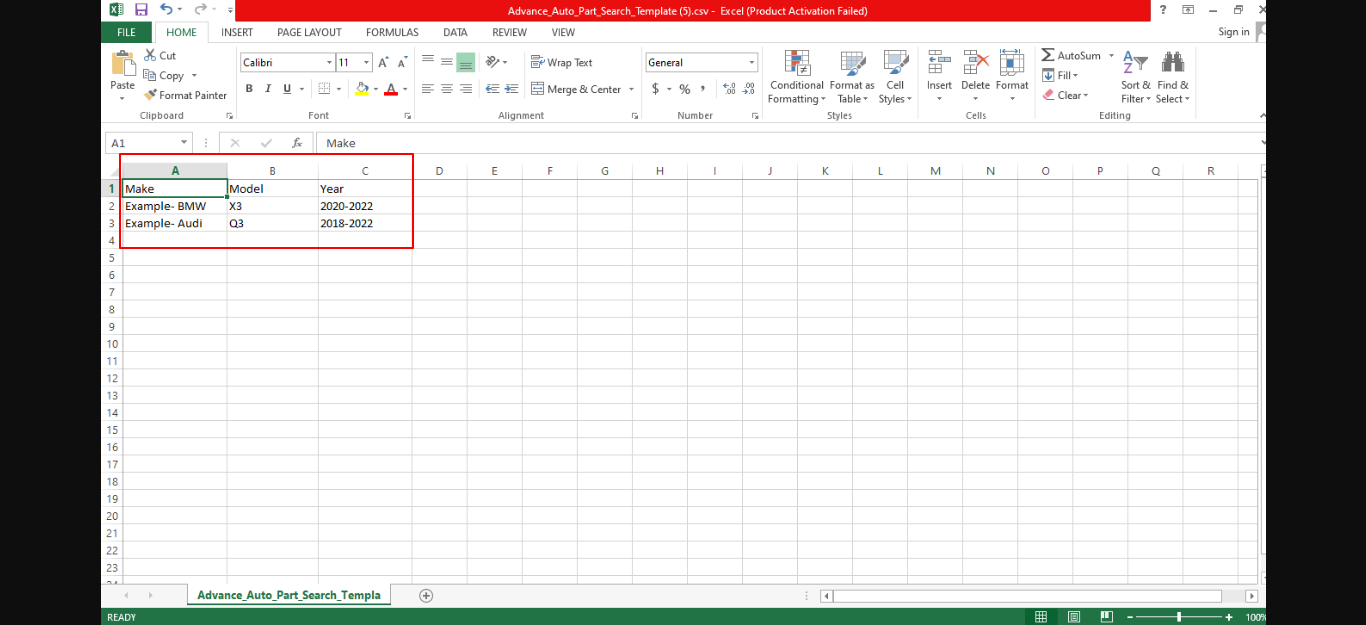Viewport: 1366px width, 625px height.
Task: Click the Merge & Center icon
Action: point(537,89)
